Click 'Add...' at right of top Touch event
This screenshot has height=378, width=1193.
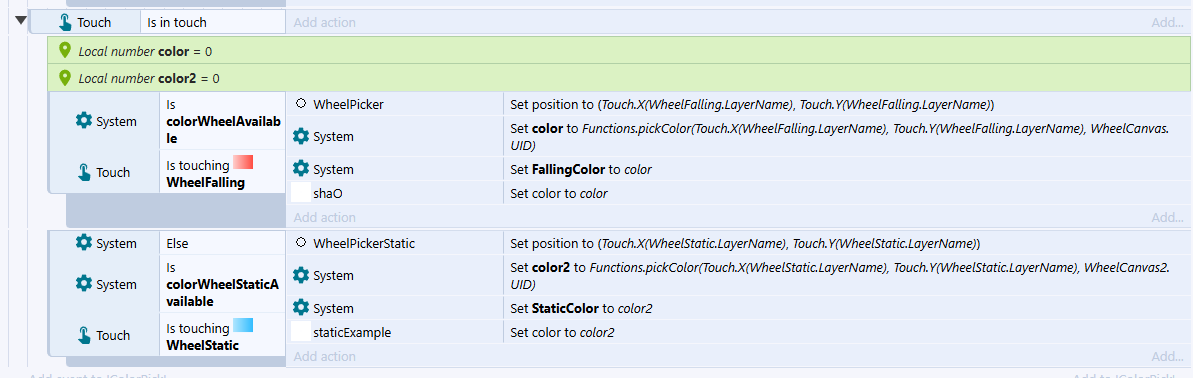pyautogui.click(x=1167, y=23)
